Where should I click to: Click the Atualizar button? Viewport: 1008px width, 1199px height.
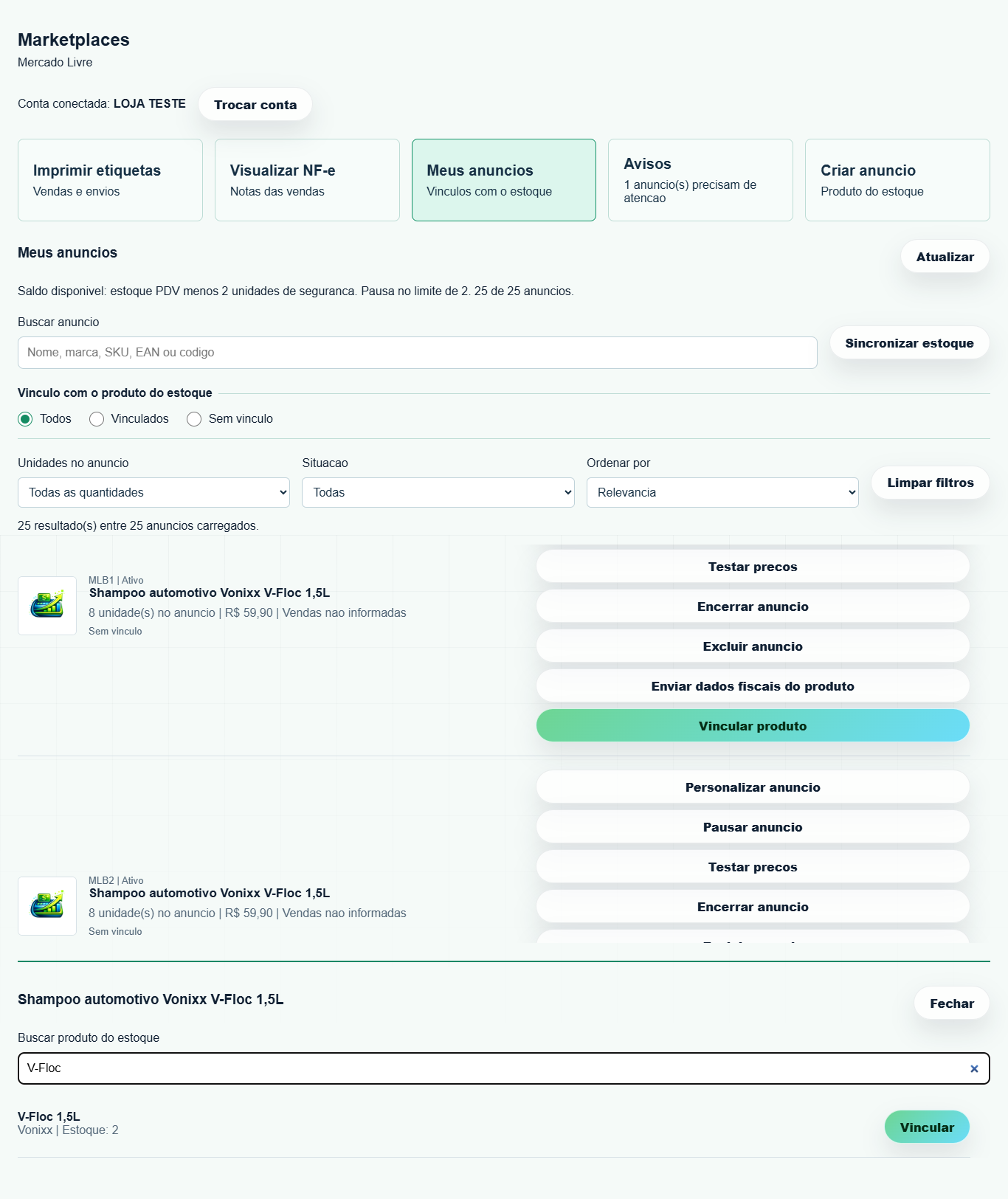pyautogui.click(x=945, y=257)
